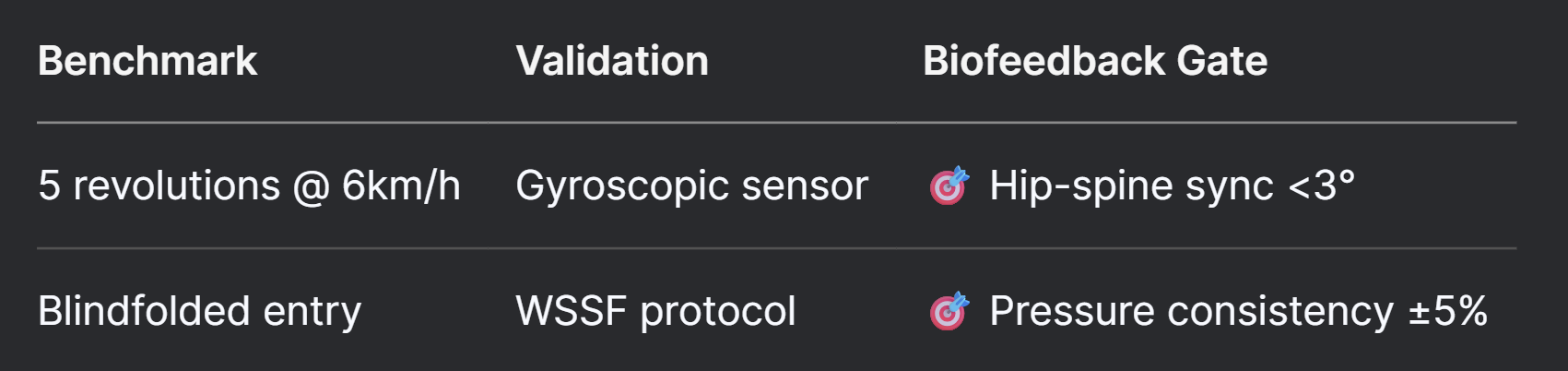This screenshot has height=371, width=1568.
Task: Click the '6km/h' speed value
Action: tap(401, 185)
